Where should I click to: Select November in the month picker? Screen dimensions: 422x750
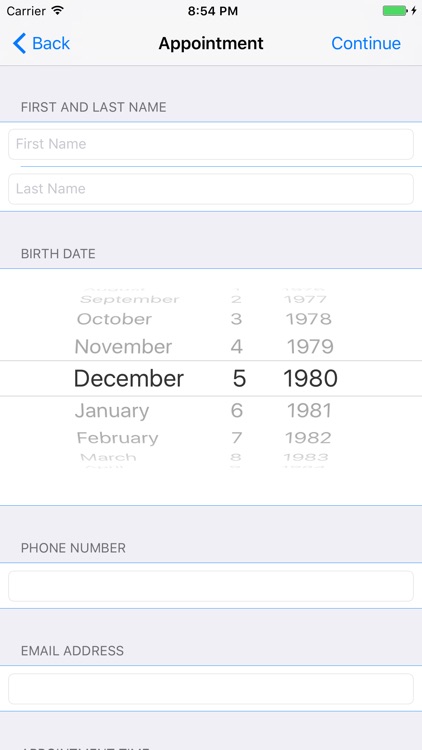[x=123, y=347]
